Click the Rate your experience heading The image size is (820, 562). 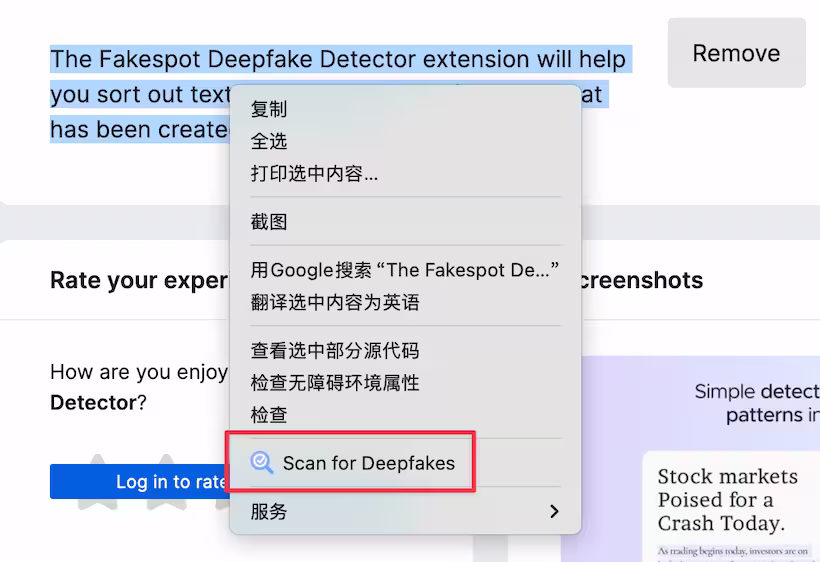point(139,280)
